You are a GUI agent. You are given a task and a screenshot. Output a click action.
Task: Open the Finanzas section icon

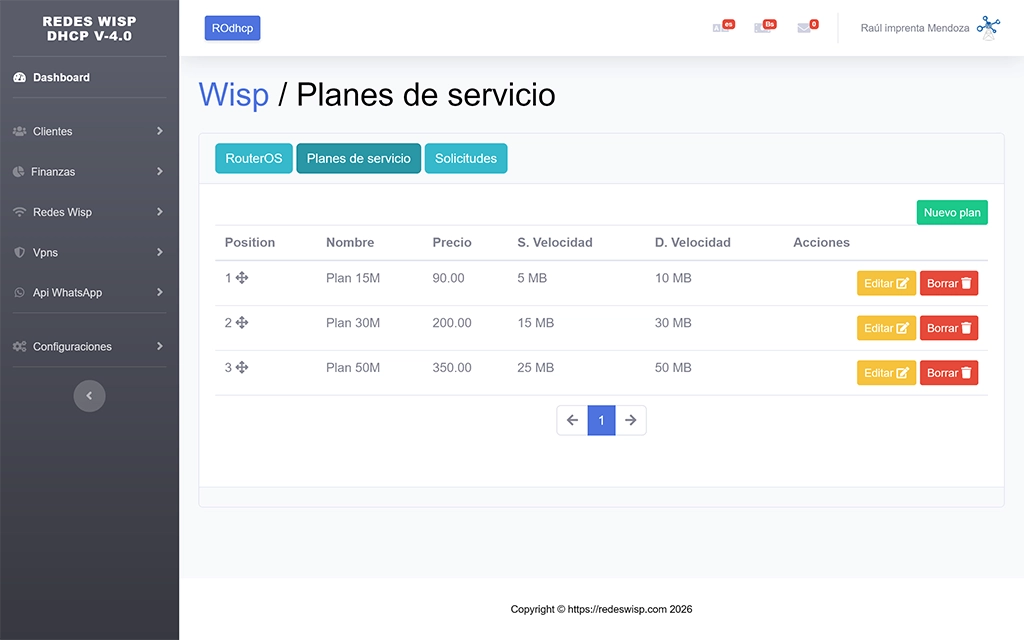point(18,171)
